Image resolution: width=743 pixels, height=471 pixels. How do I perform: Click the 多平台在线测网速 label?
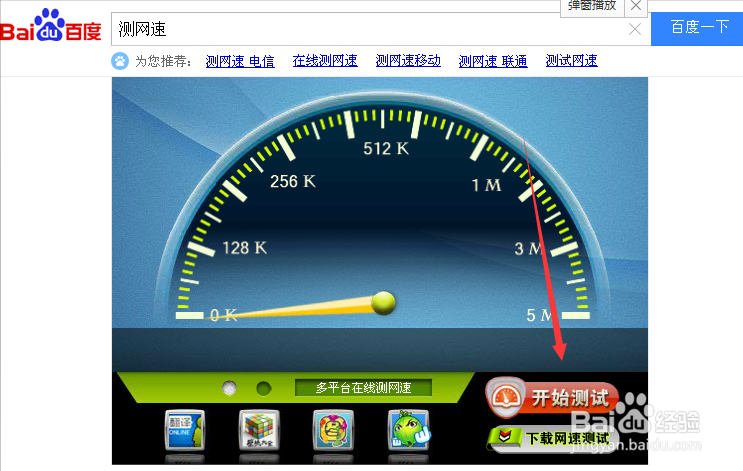pyautogui.click(x=363, y=388)
